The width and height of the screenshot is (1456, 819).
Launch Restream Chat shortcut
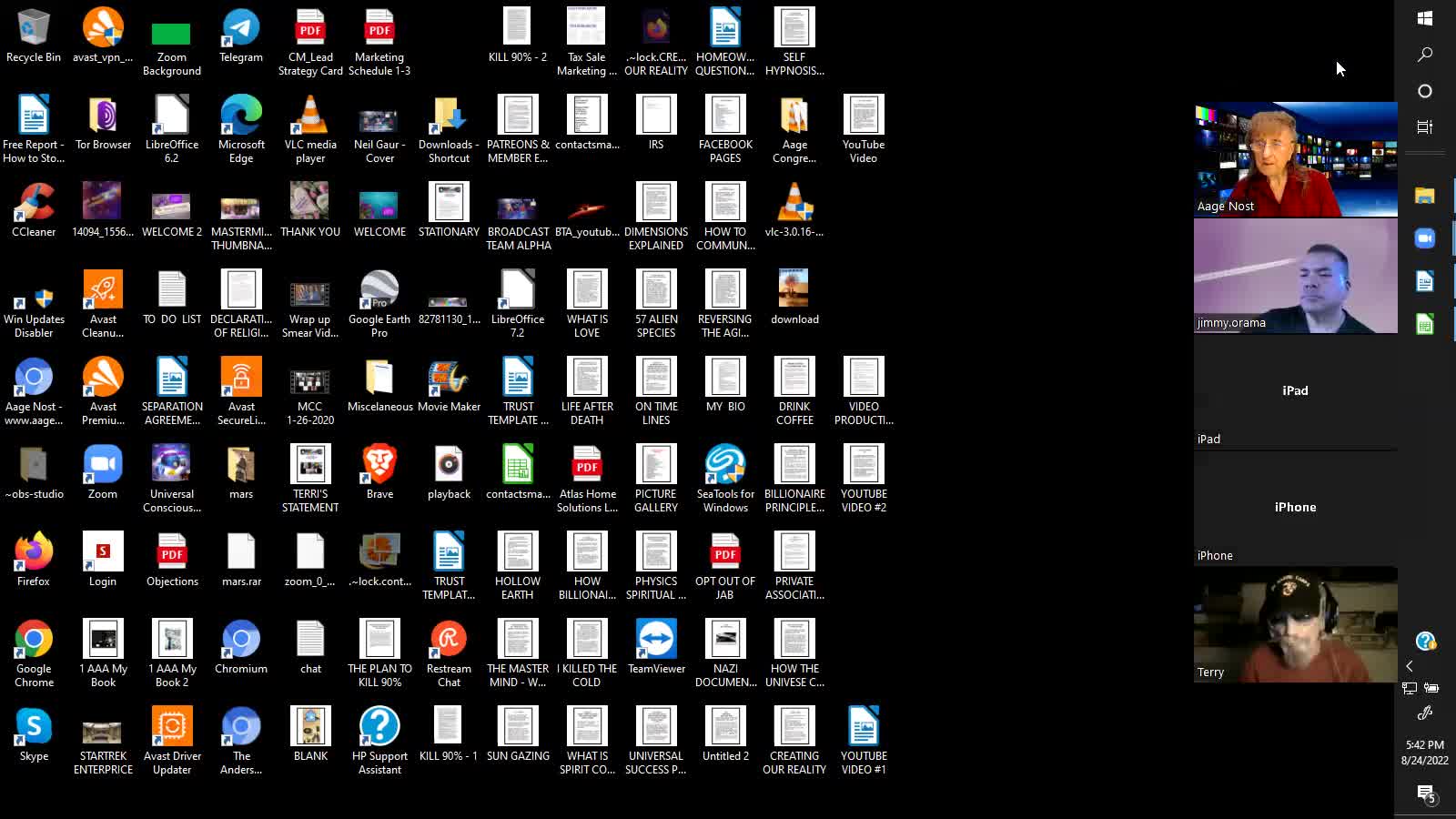[449, 654]
